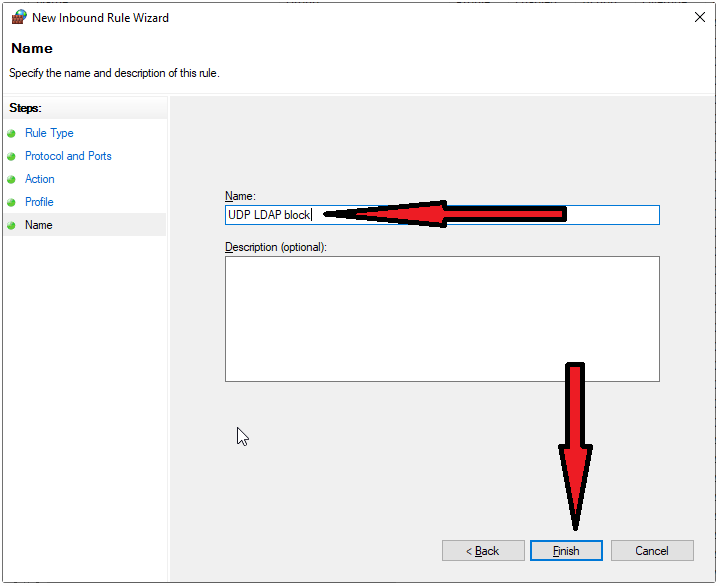Click the "Description (optional):" label
The width and height of the screenshot is (720, 586).
[276, 247]
